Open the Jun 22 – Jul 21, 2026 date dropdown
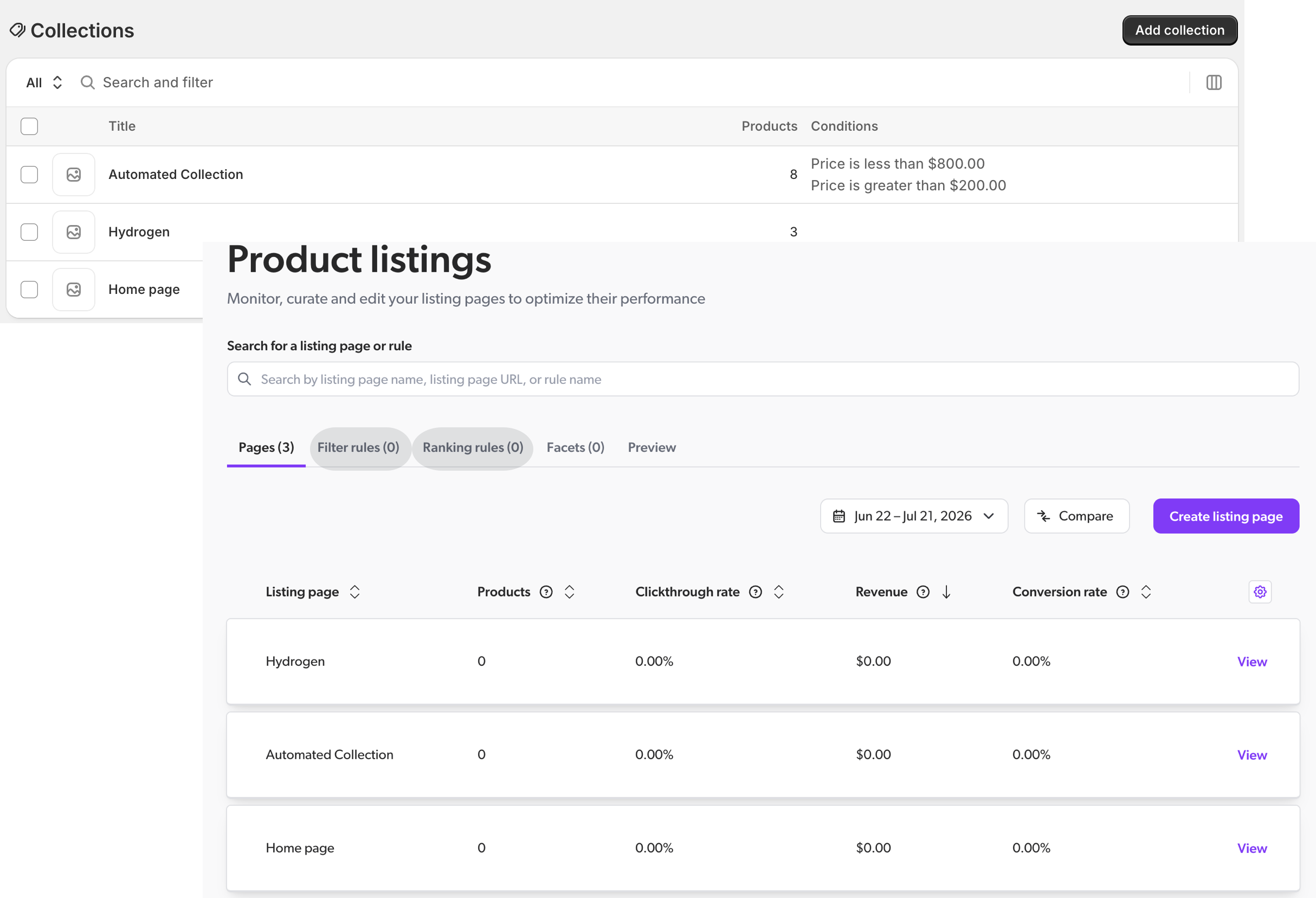 click(x=914, y=516)
